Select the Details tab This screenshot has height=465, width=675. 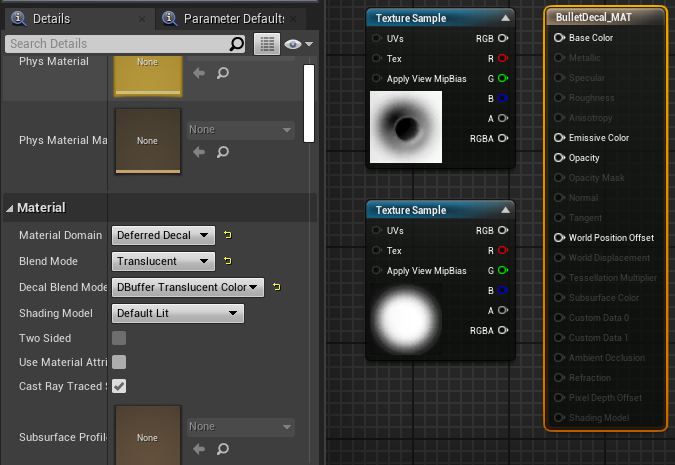[x=50, y=19]
